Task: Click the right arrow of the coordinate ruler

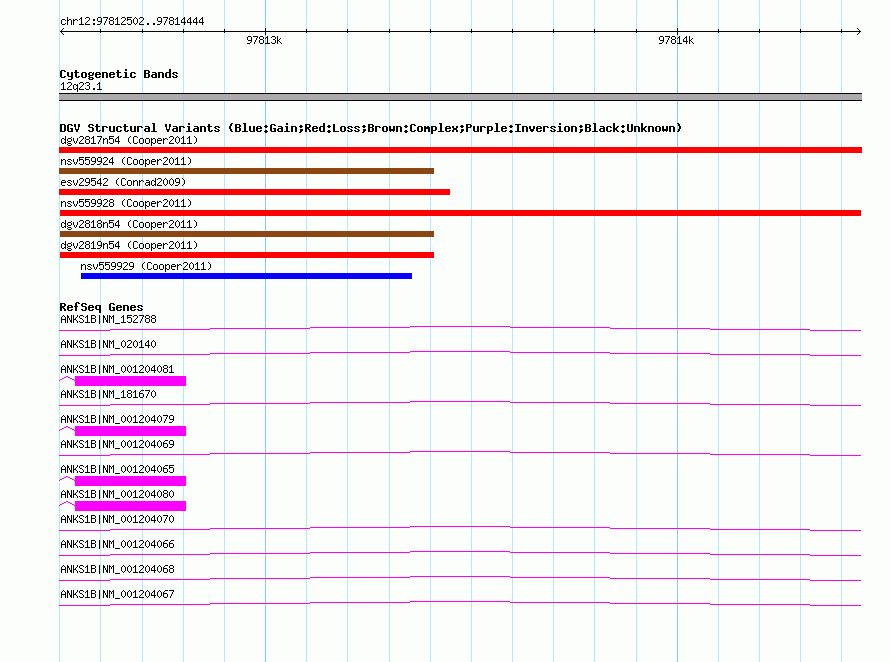Action: (x=859, y=31)
